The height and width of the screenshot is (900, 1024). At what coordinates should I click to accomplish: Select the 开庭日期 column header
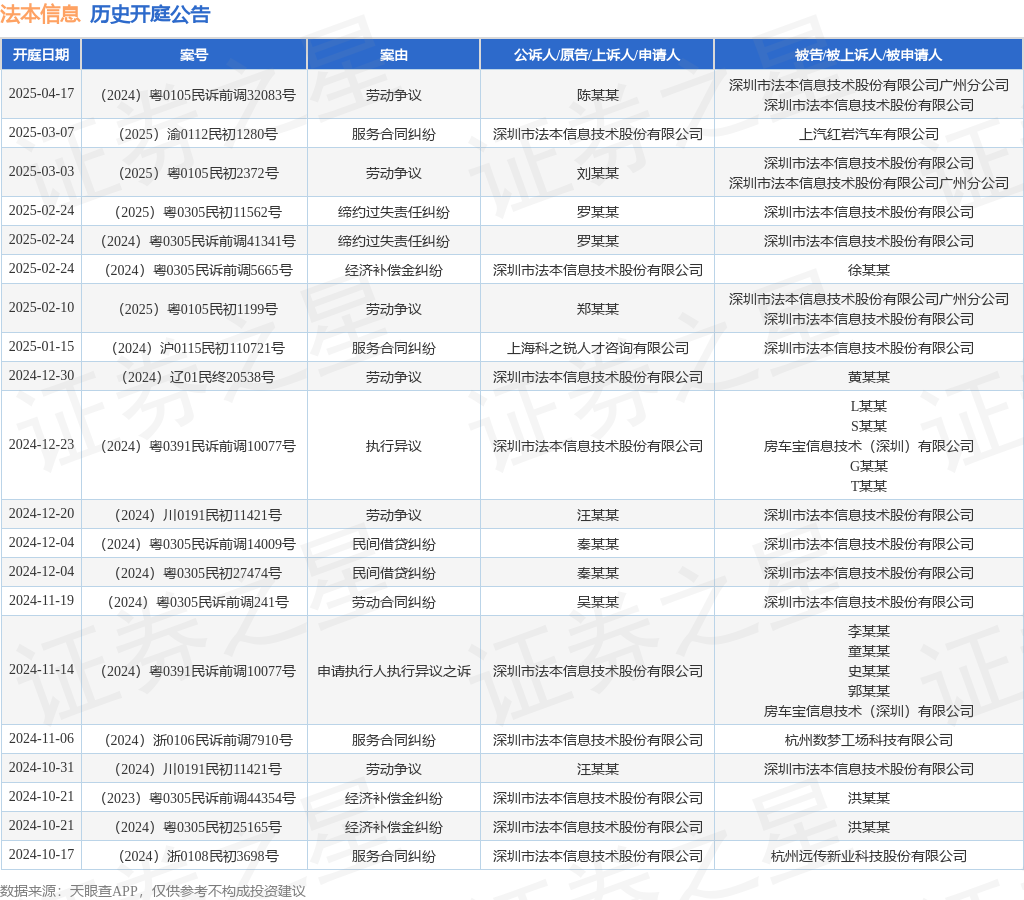[41, 55]
